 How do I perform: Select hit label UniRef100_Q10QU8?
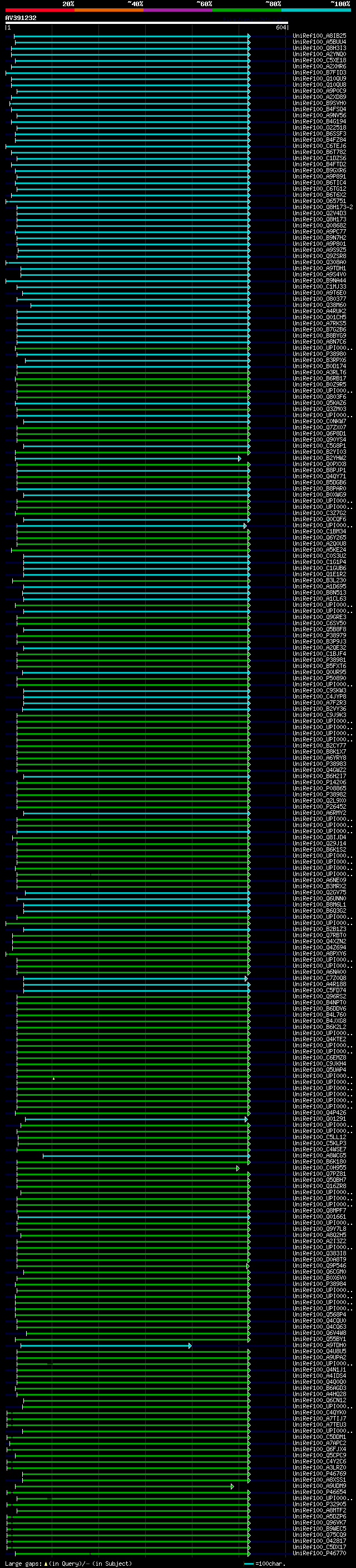point(319,85)
